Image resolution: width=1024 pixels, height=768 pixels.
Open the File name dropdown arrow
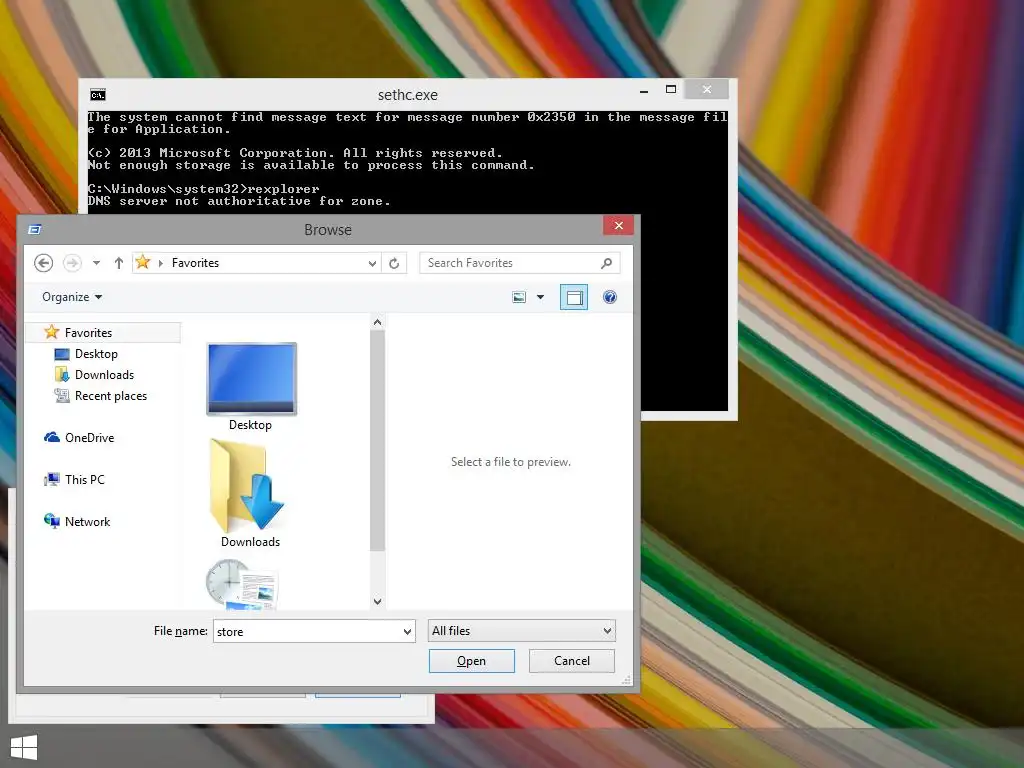pyautogui.click(x=407, y=632)
